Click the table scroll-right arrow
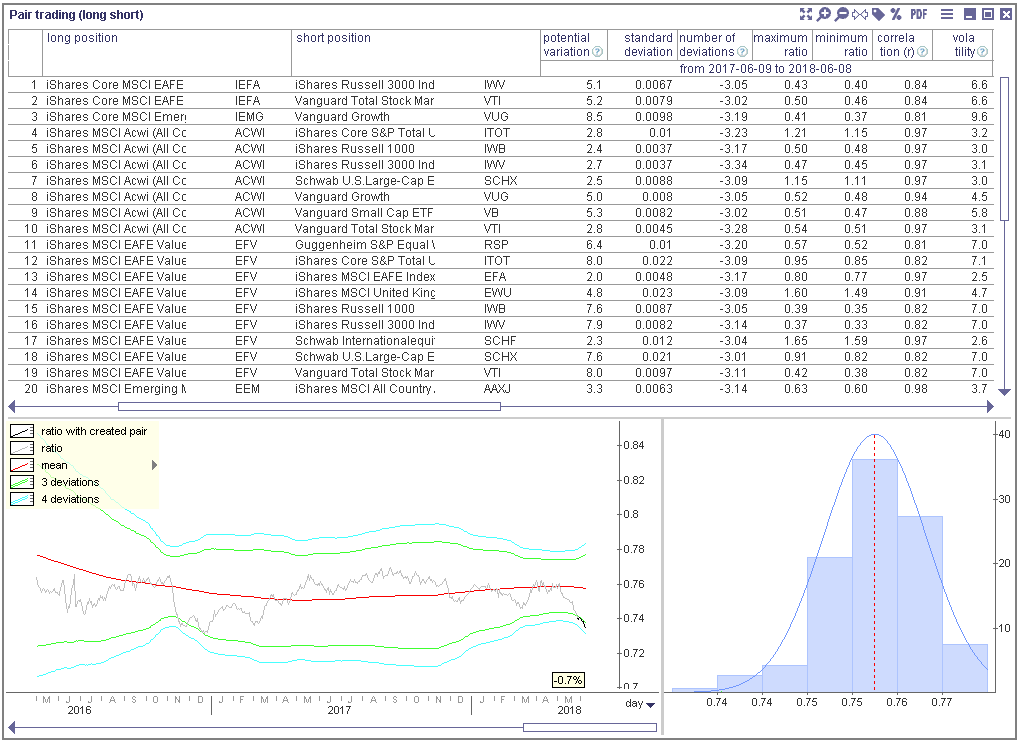The width and height of the screenshot is (1018, 742). (990, 406)
